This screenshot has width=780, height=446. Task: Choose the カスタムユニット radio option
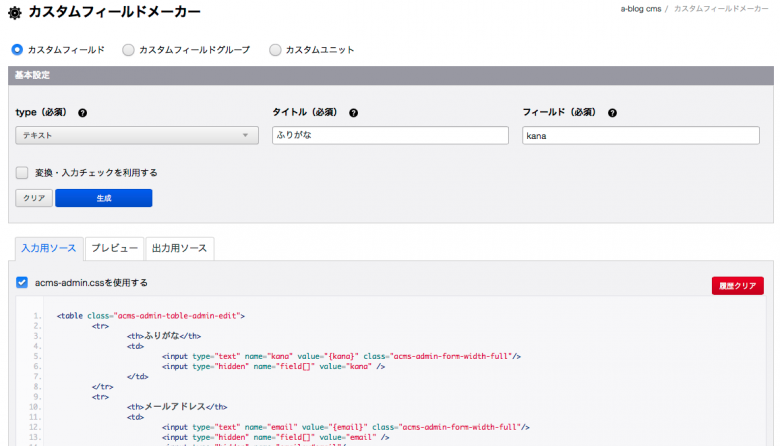[x=275, y=49]
